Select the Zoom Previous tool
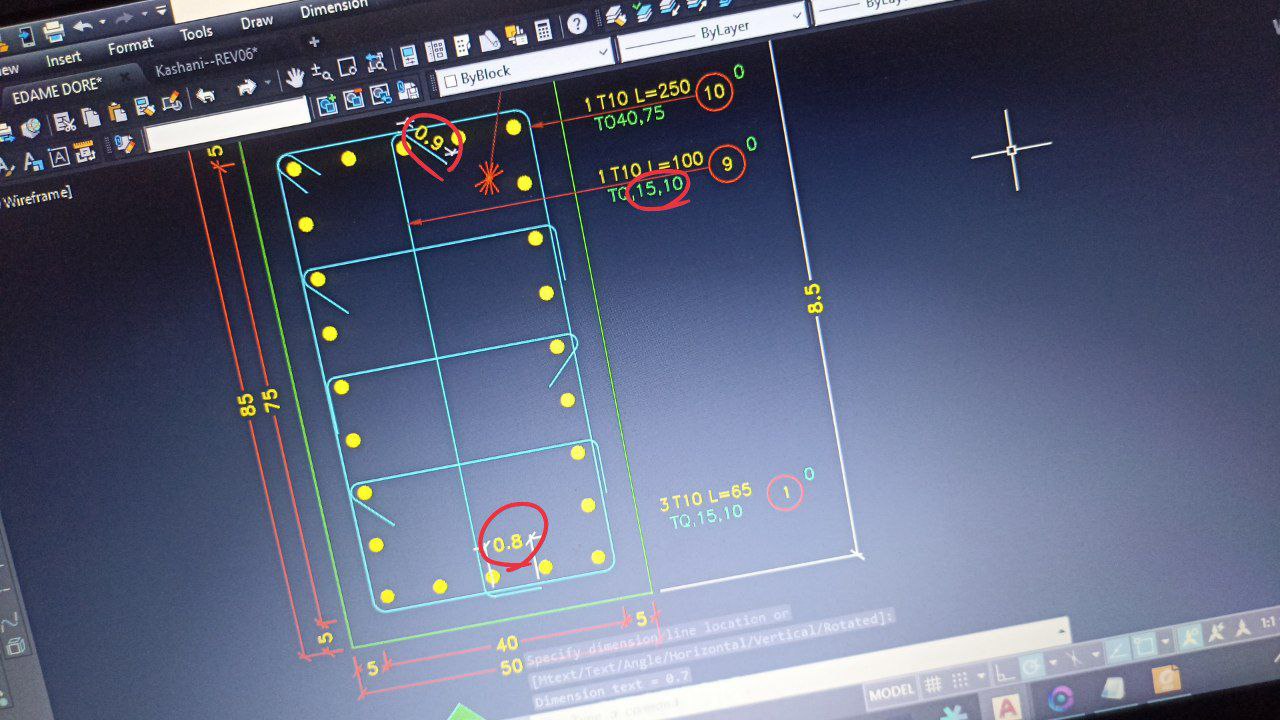 [x=374, y=62]
